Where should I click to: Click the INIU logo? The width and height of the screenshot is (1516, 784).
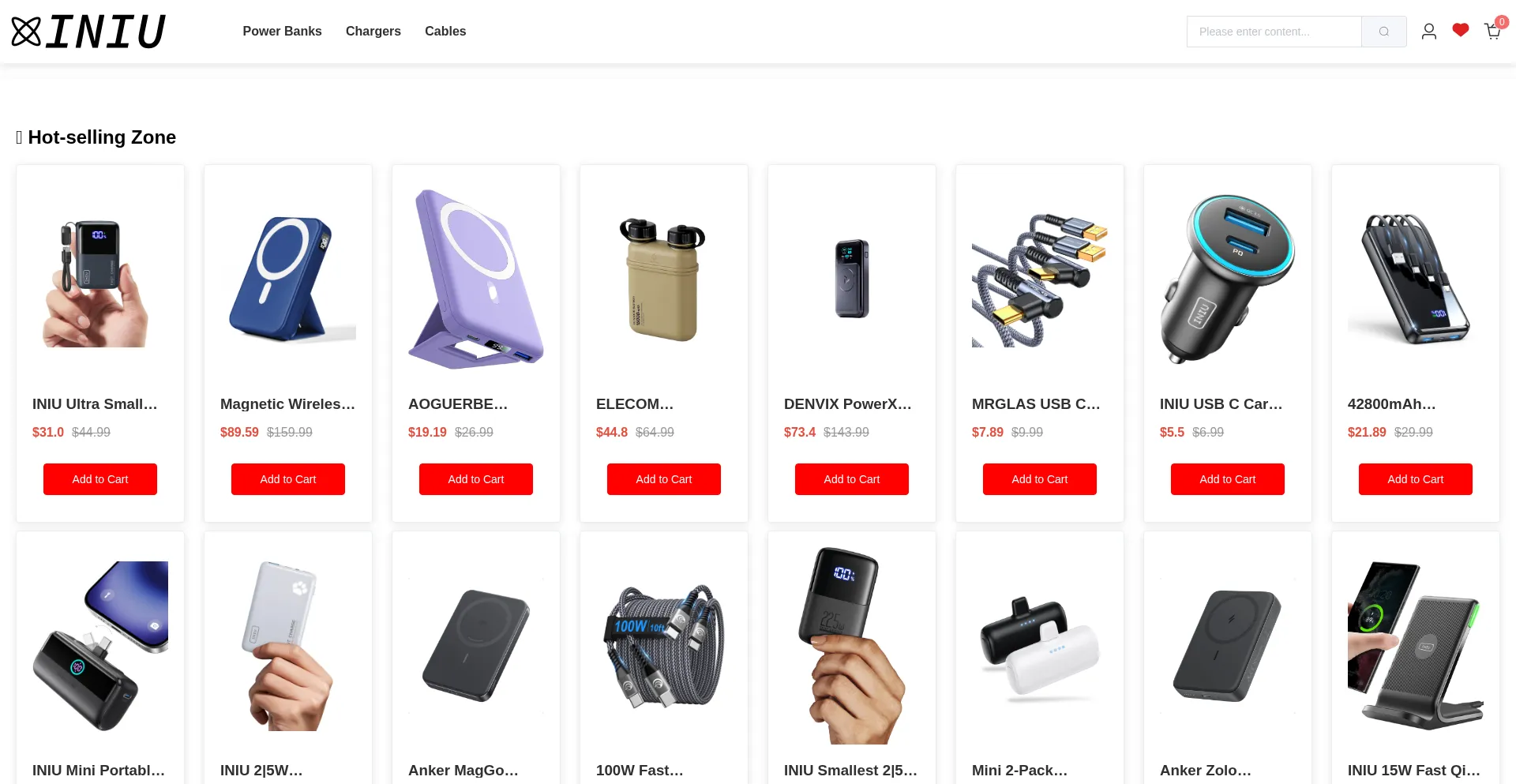point(88,32)
